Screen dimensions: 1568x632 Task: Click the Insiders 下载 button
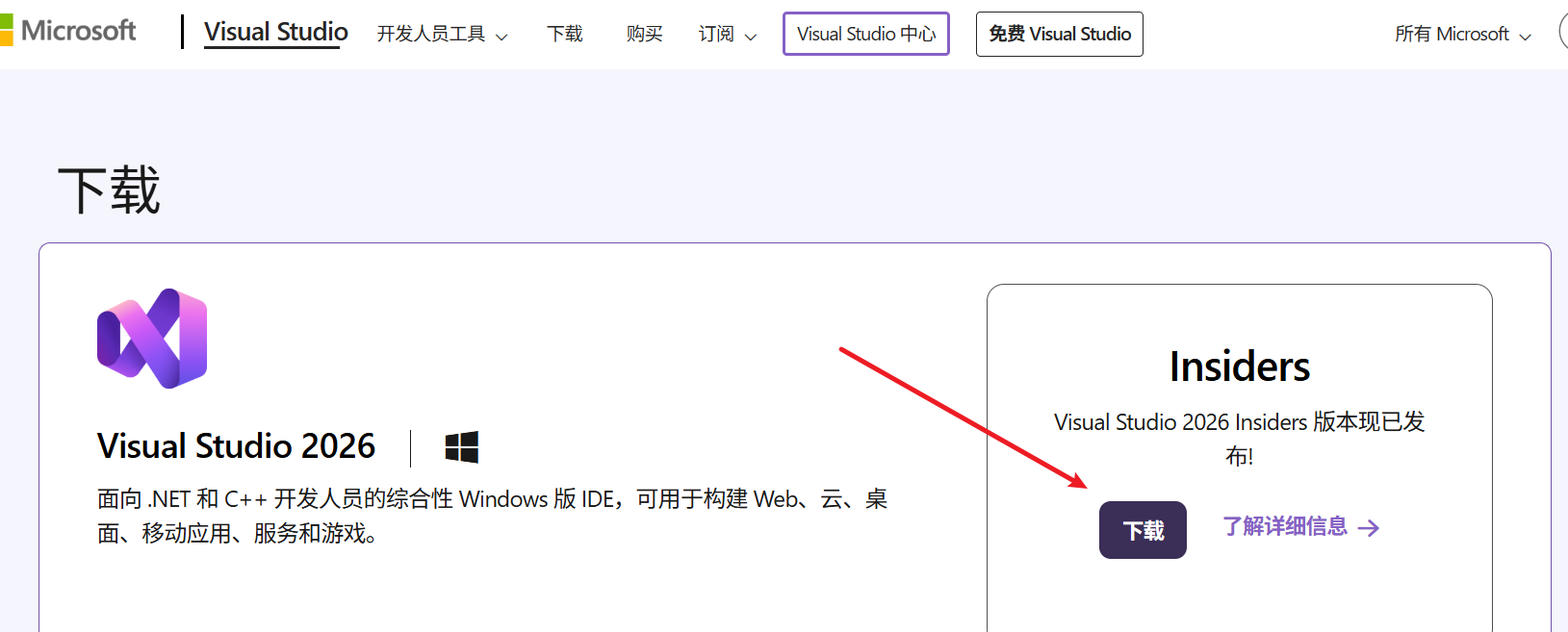(1143, 530)
